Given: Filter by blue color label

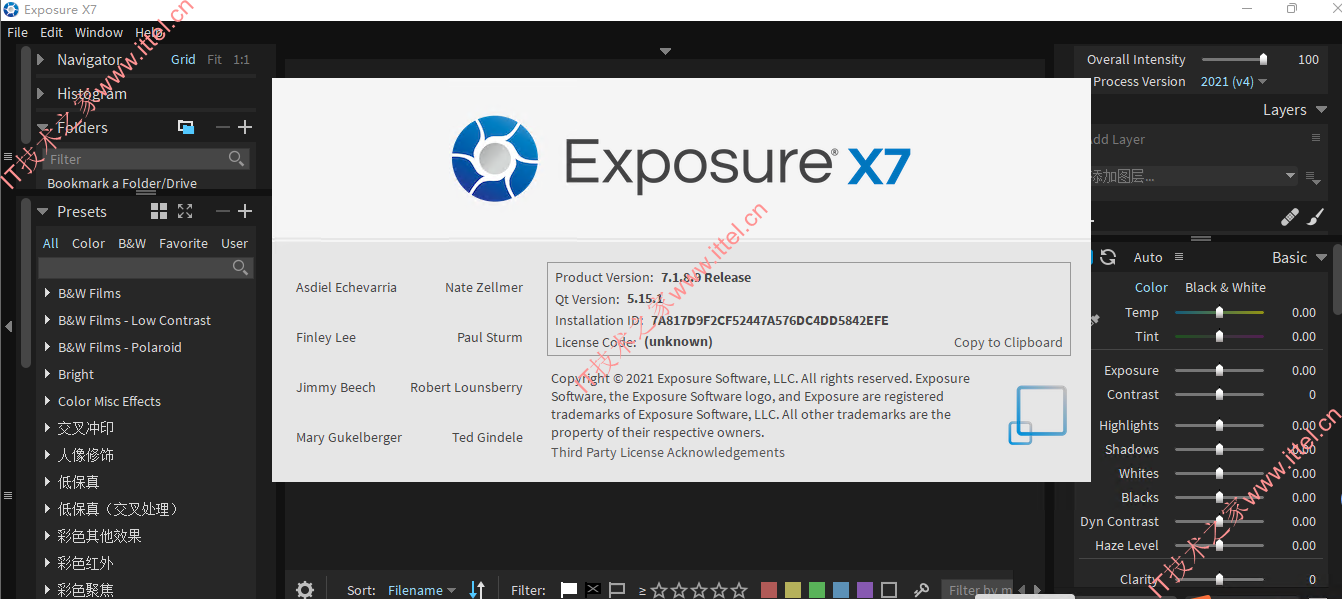Looking at the screenshot, I should pyautogui.click(x=841, y=590).
